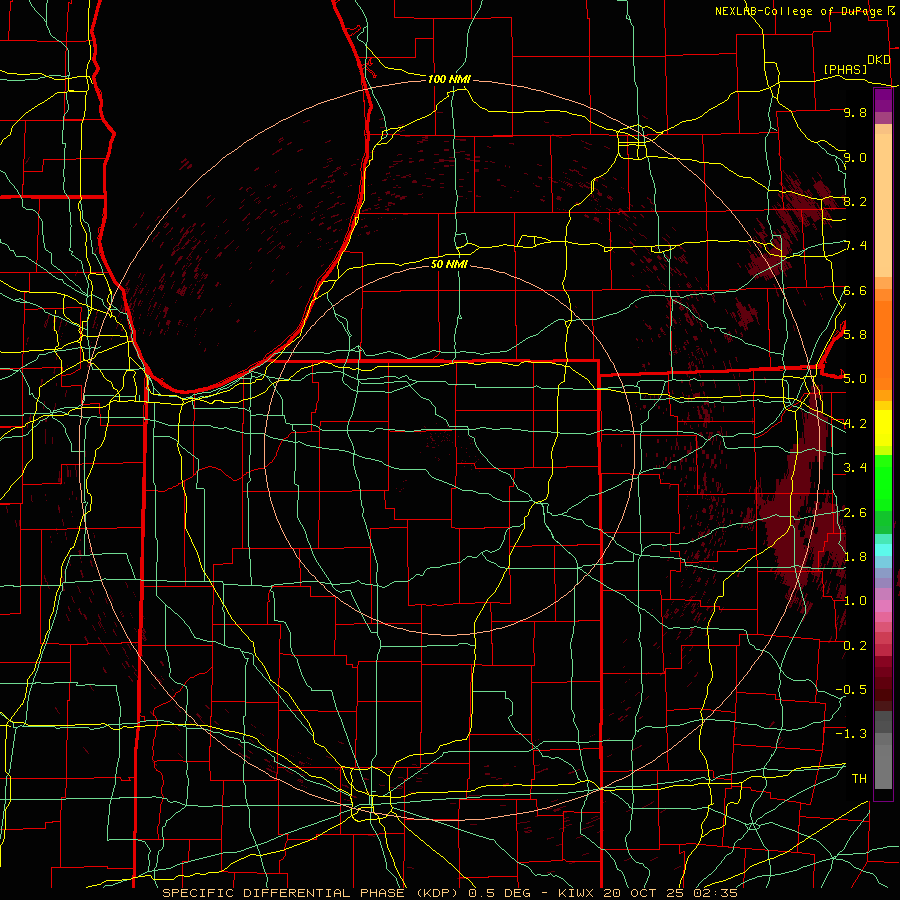Screen dimensions: 900x900
Task: Select the 4.2 color scale value
Action: pos(856,424)
